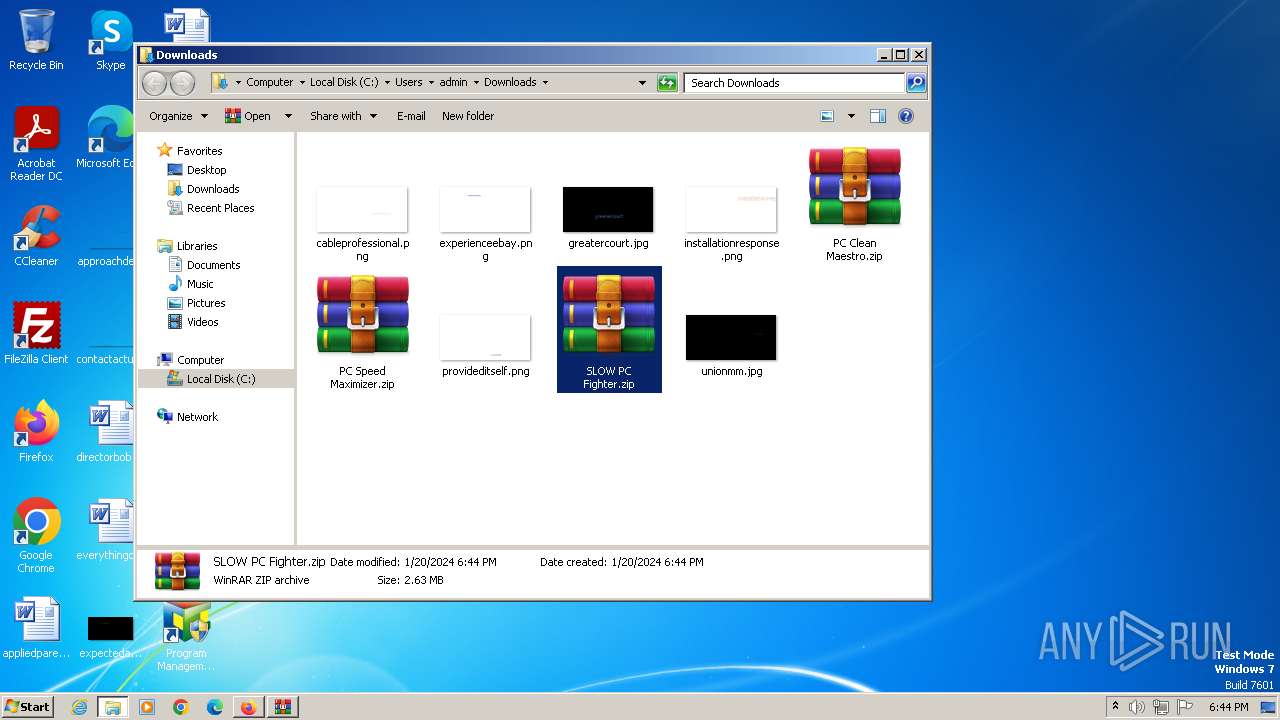Expand the Open button dropdown arrow

pyautogui.click(x=288, y=116)
